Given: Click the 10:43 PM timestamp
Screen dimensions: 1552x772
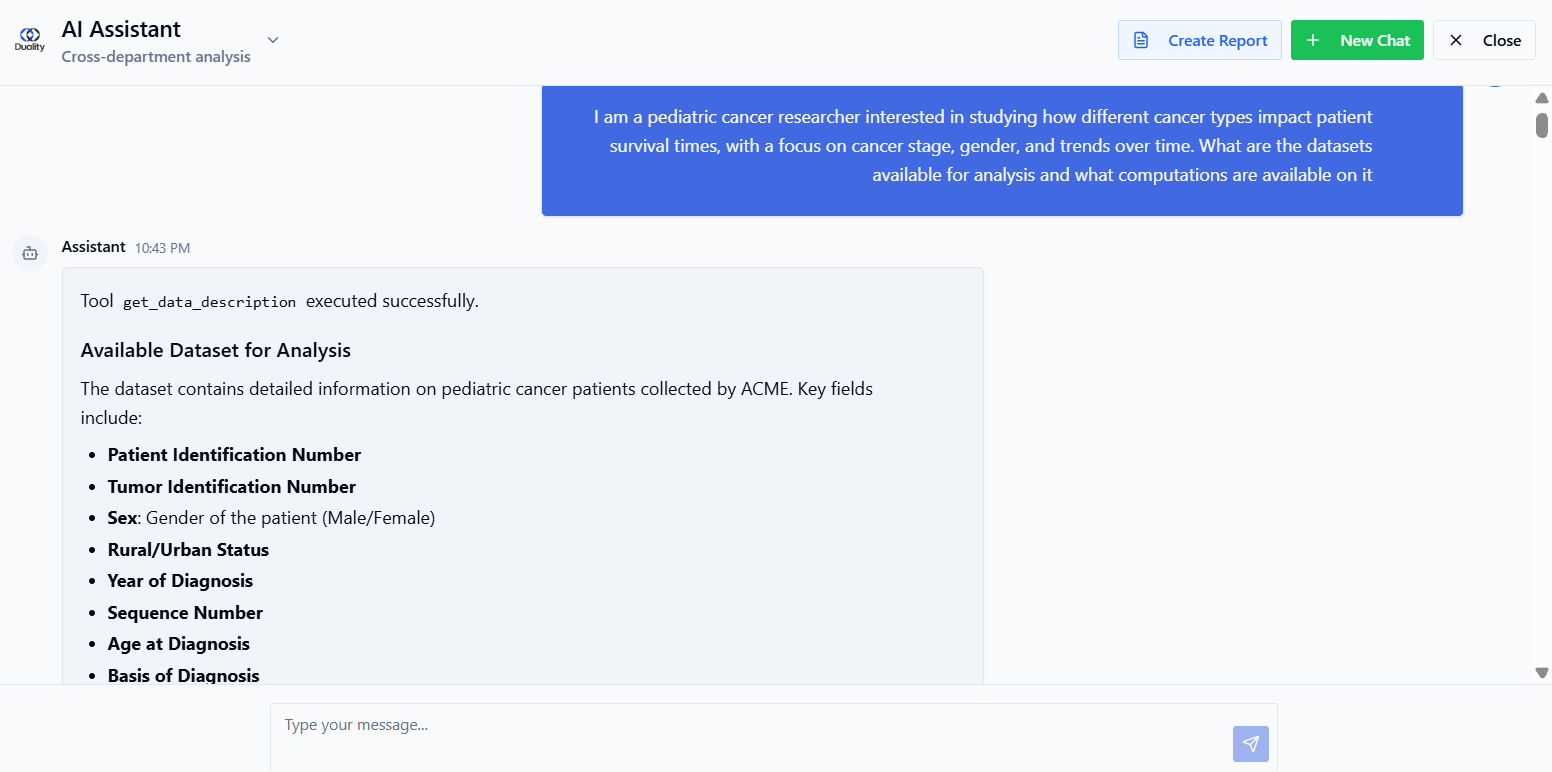Looking at the screenshot, I should pos(162,248).
